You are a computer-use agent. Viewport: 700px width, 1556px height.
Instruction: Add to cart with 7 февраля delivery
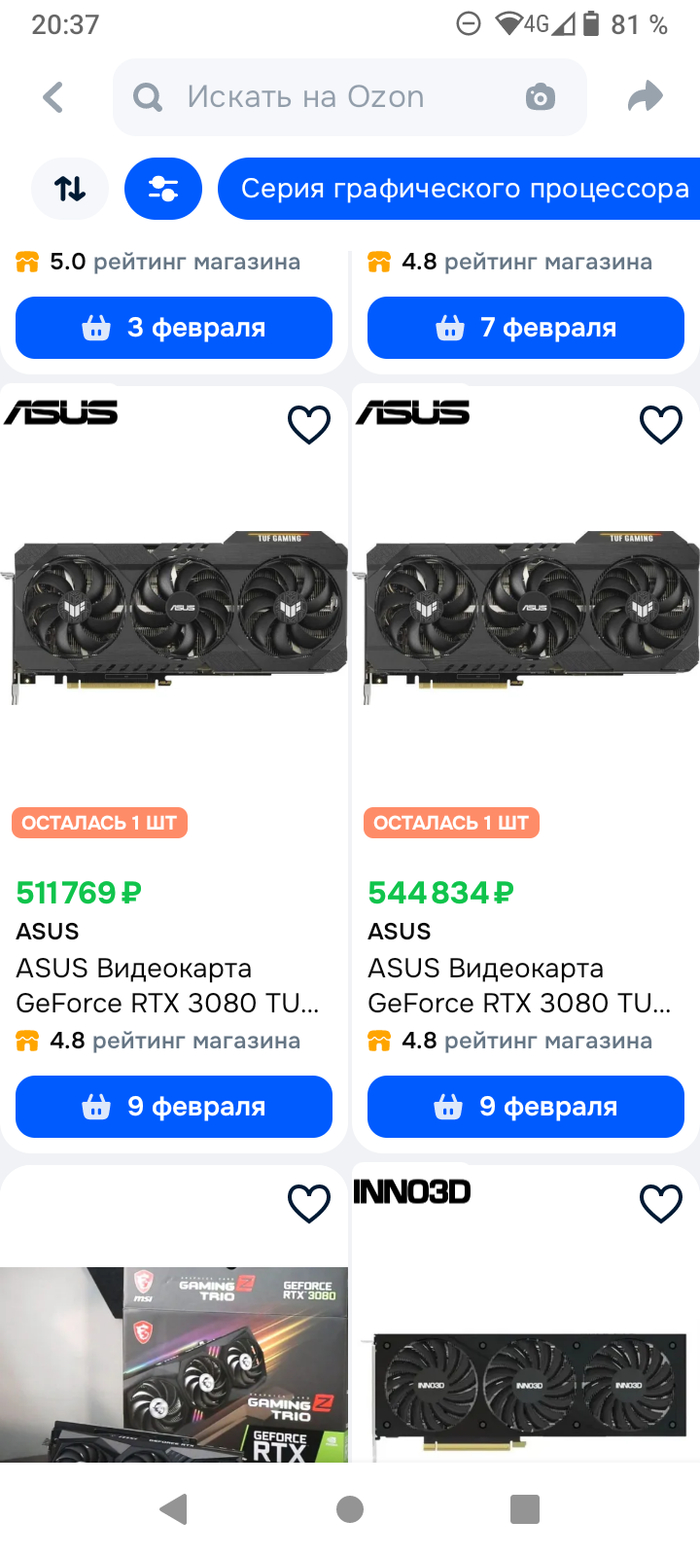click(526, 327)
